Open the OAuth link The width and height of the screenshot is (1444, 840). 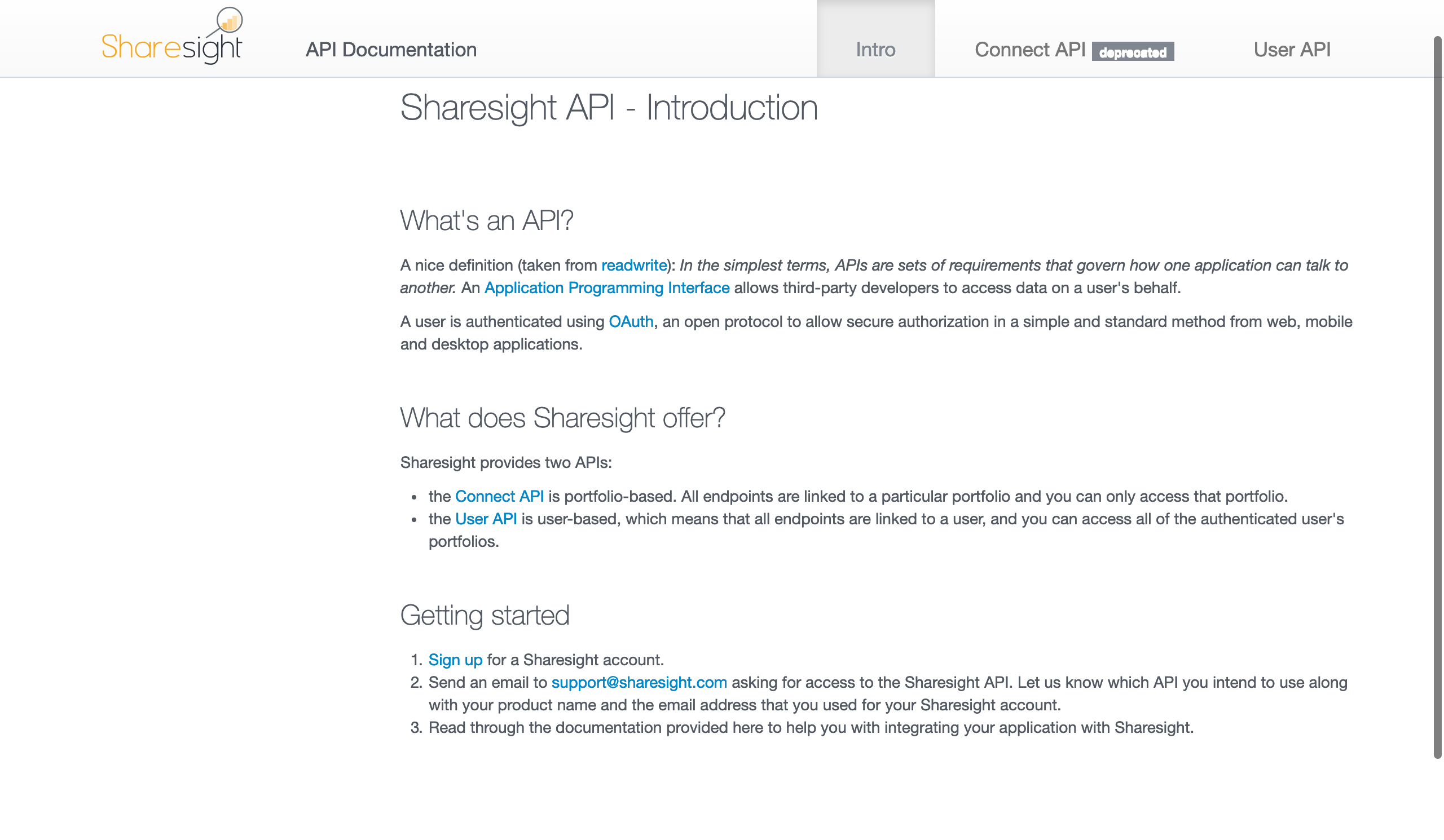click(631, 322)
